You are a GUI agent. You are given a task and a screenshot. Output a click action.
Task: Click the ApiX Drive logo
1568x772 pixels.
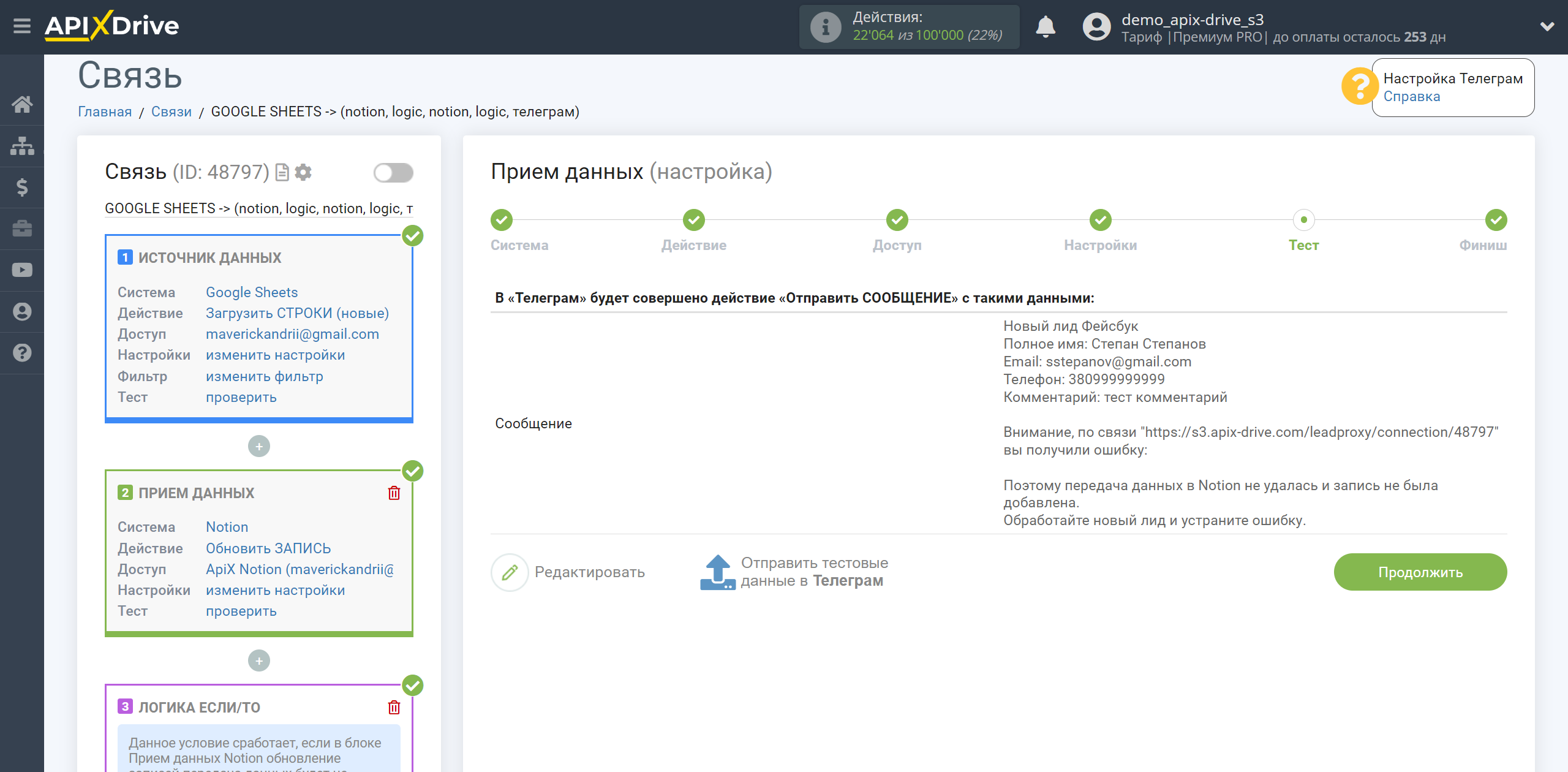point(112,26)
